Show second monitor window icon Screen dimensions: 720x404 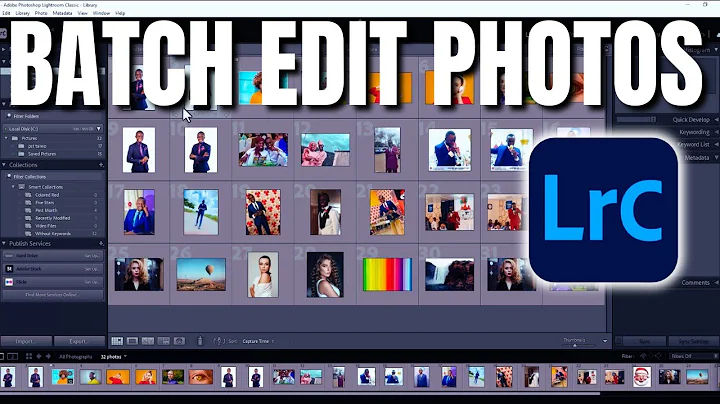tap(12, 356)
